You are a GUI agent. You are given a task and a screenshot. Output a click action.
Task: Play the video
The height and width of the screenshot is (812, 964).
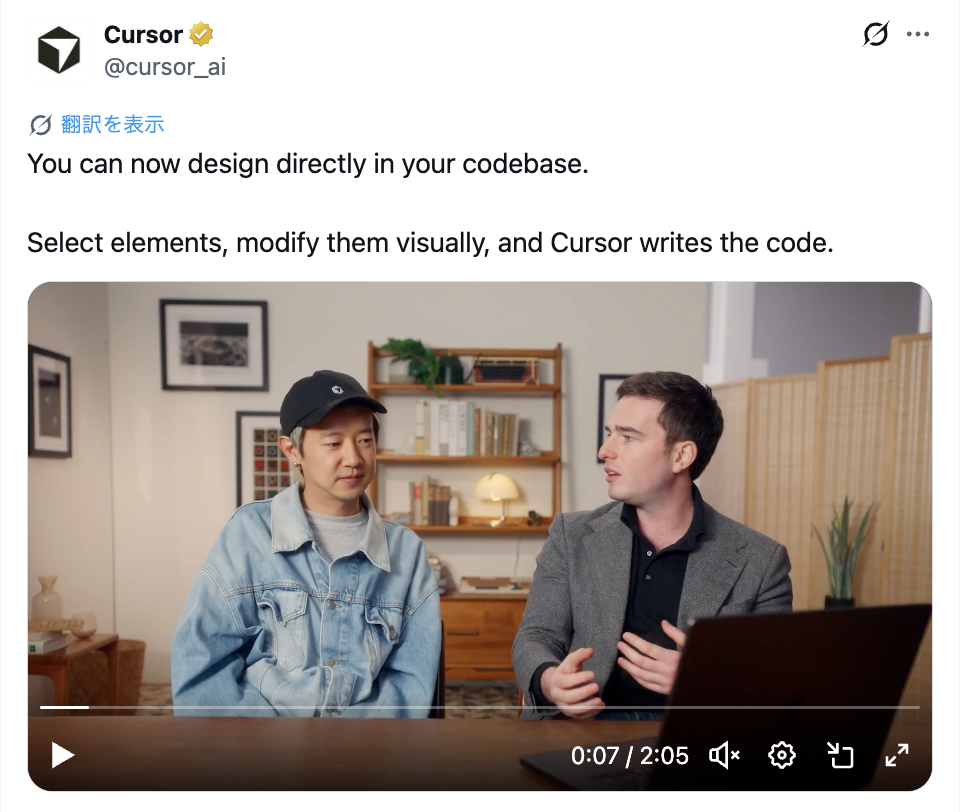coord(62,755)
